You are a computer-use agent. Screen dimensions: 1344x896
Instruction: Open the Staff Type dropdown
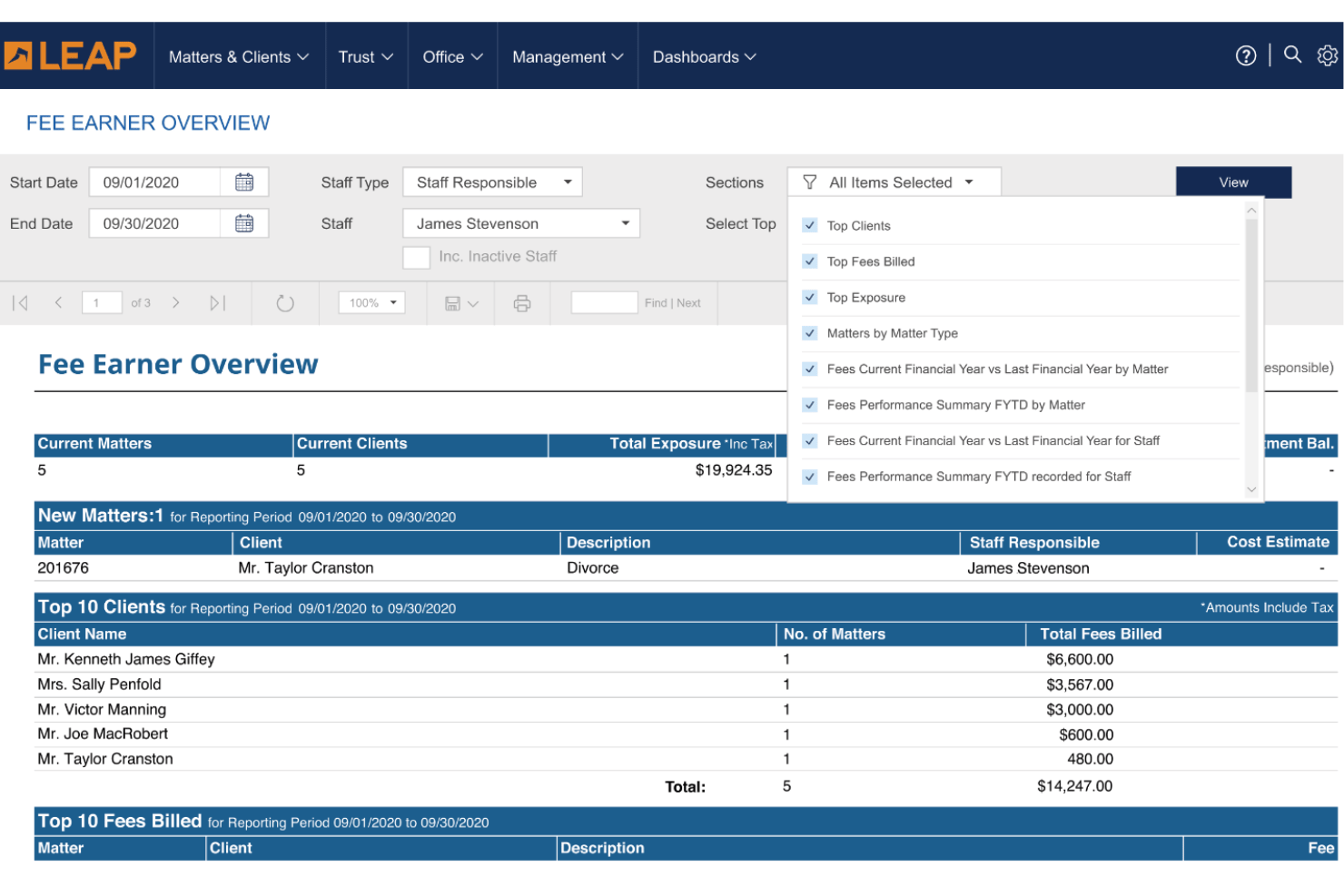click(492, 182)
